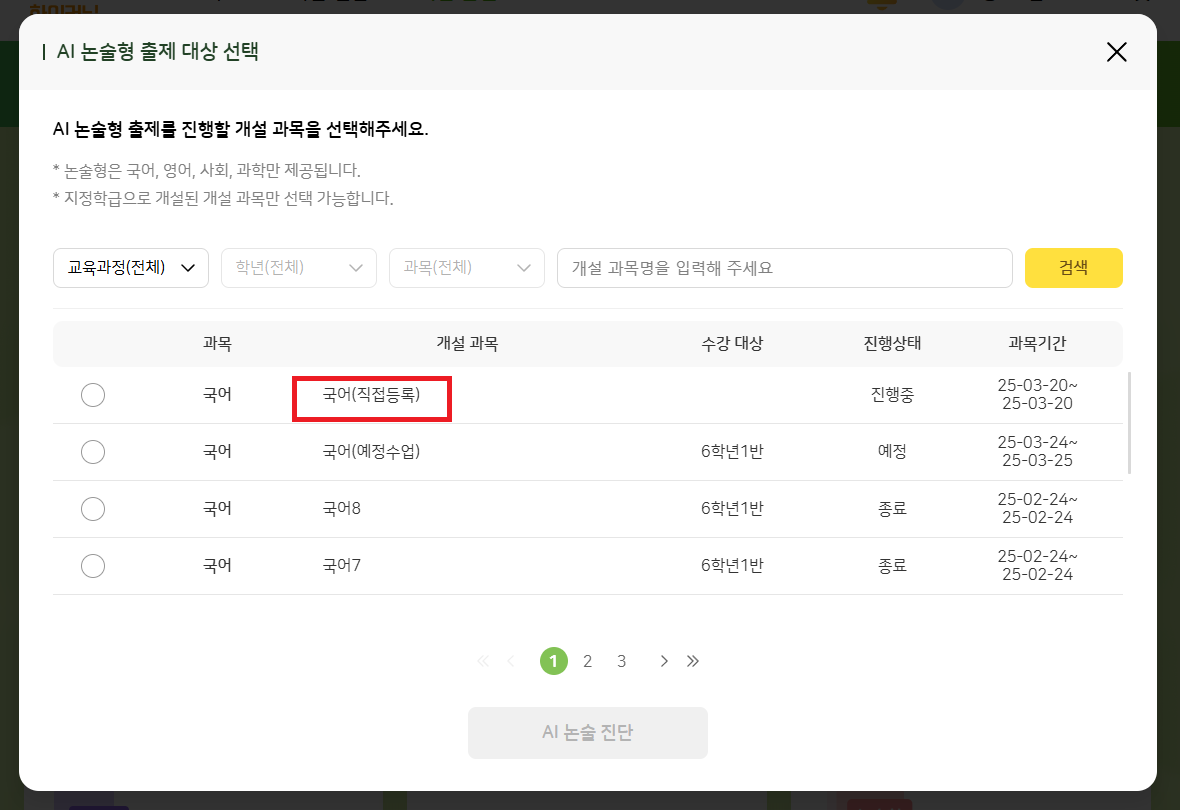Click the next page arrow icon

[x=663, y=661]
